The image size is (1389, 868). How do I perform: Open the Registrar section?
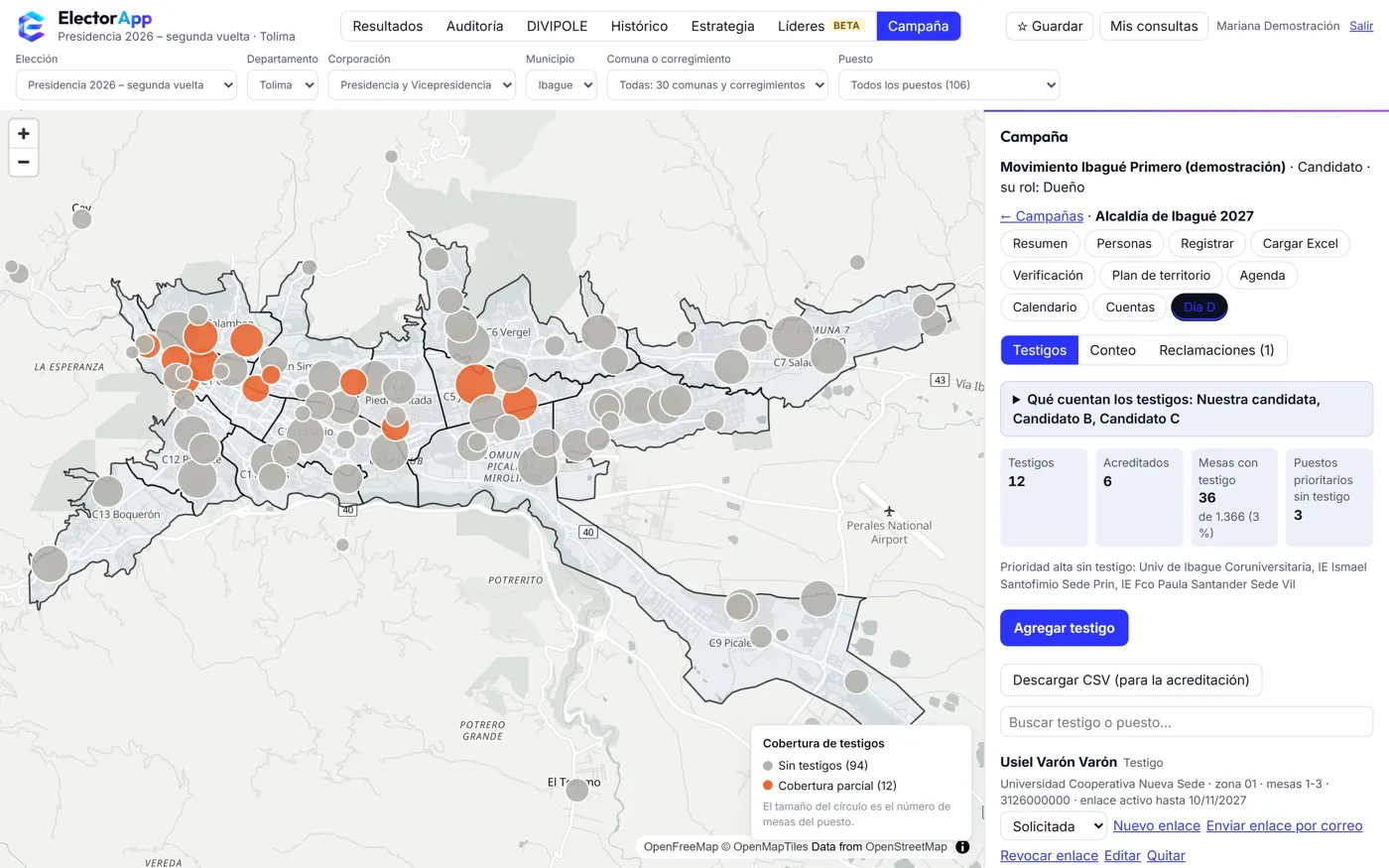pyautogui.click(x=1207, y=243)
